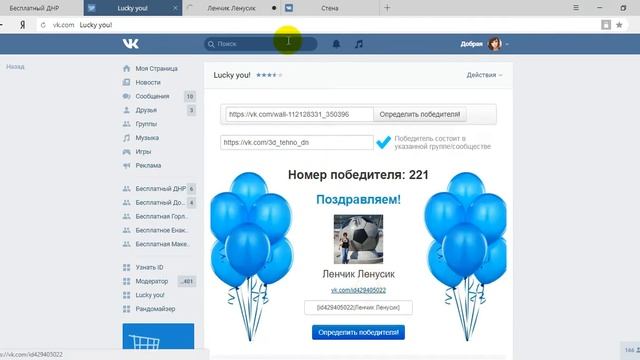Click the wall post URL input field
Image resolution: width=640 pixels, height=360 pixels.
[299, 115]
